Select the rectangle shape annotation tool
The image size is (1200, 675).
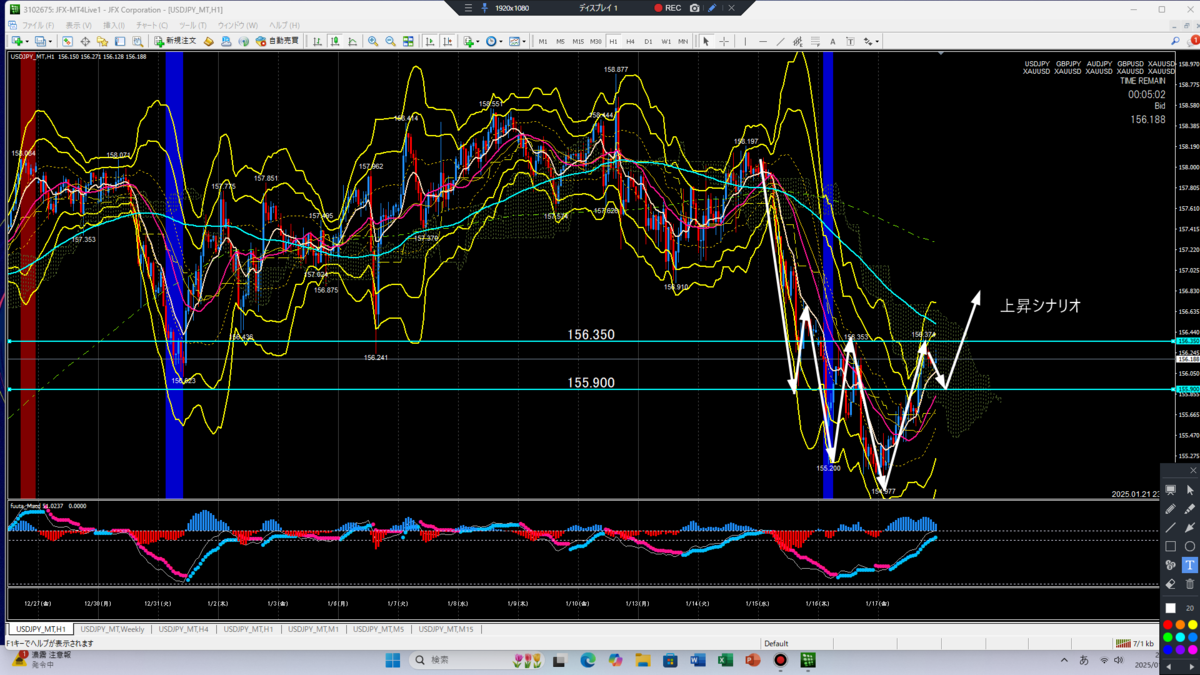pyautogui.click(x=1170, y=546)
